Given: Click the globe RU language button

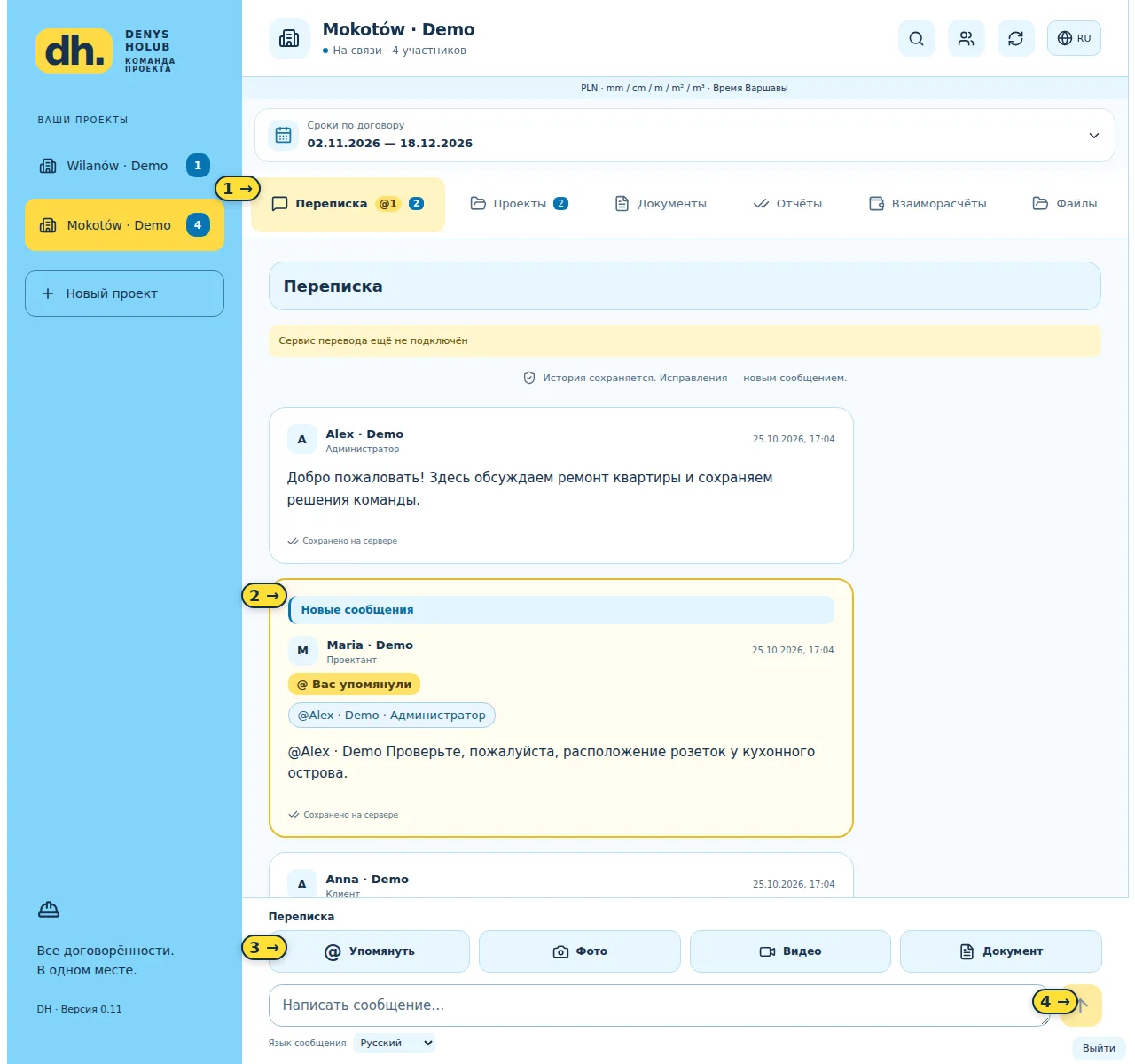Looking at the screenshot, I should point(1074,38).
